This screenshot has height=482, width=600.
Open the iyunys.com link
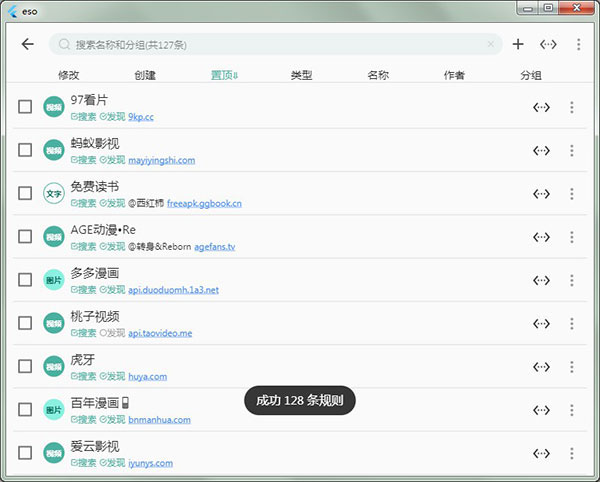click(x=150, y=463)
